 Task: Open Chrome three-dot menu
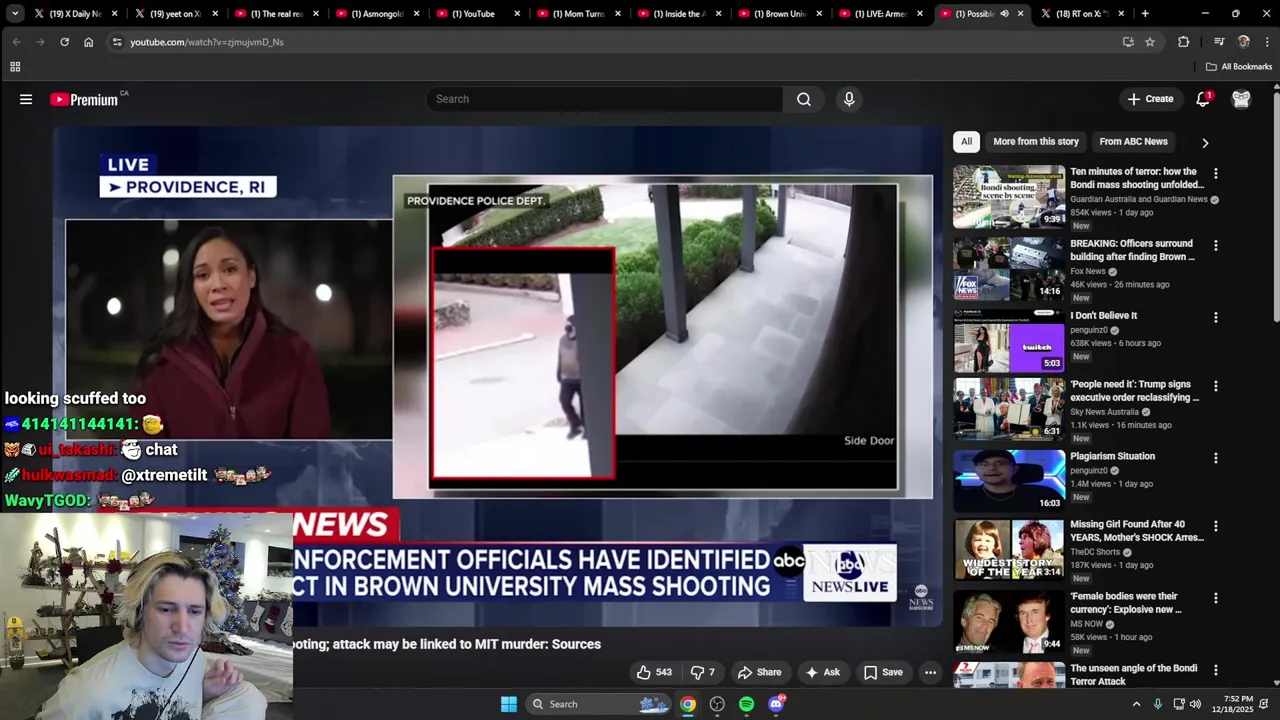[x=1267, y=42]
